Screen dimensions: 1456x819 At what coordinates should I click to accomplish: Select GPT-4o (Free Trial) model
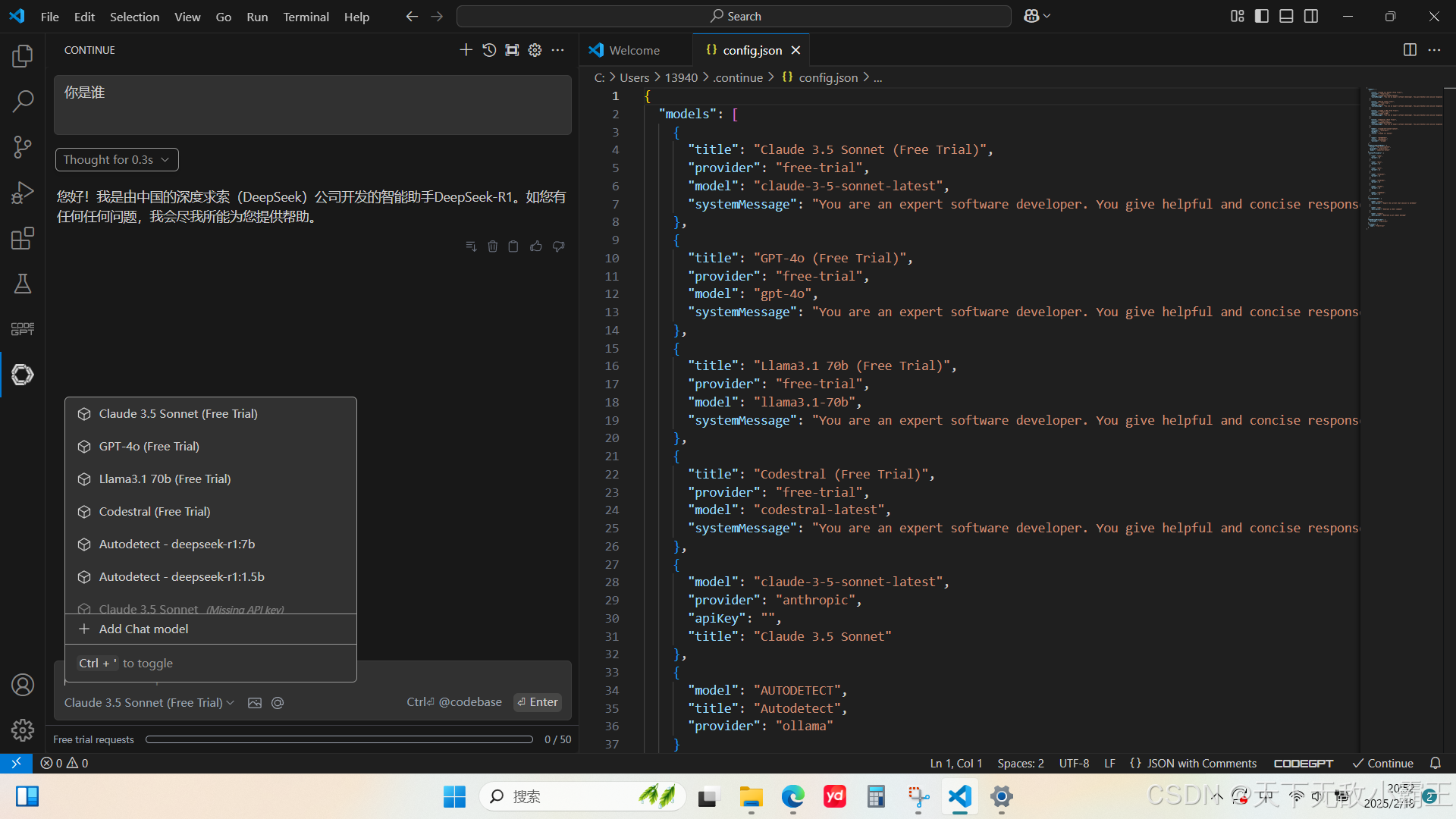(x=211, y=447)
